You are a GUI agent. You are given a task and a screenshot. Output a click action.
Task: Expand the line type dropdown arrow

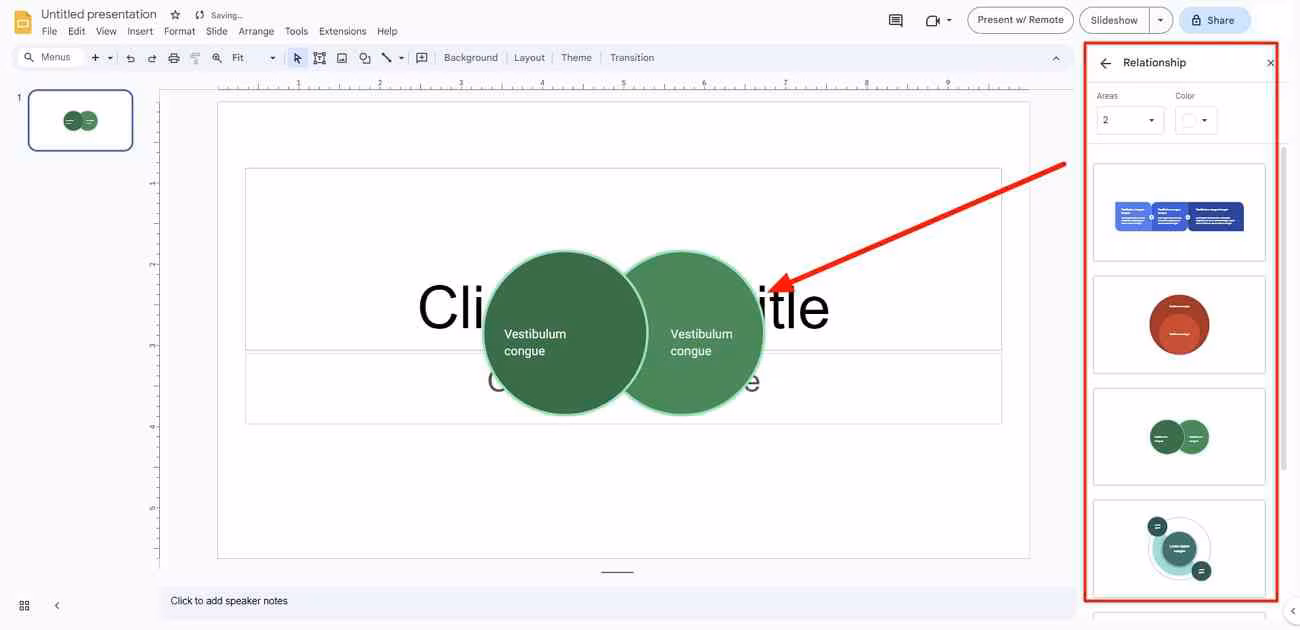click(401, 58)
